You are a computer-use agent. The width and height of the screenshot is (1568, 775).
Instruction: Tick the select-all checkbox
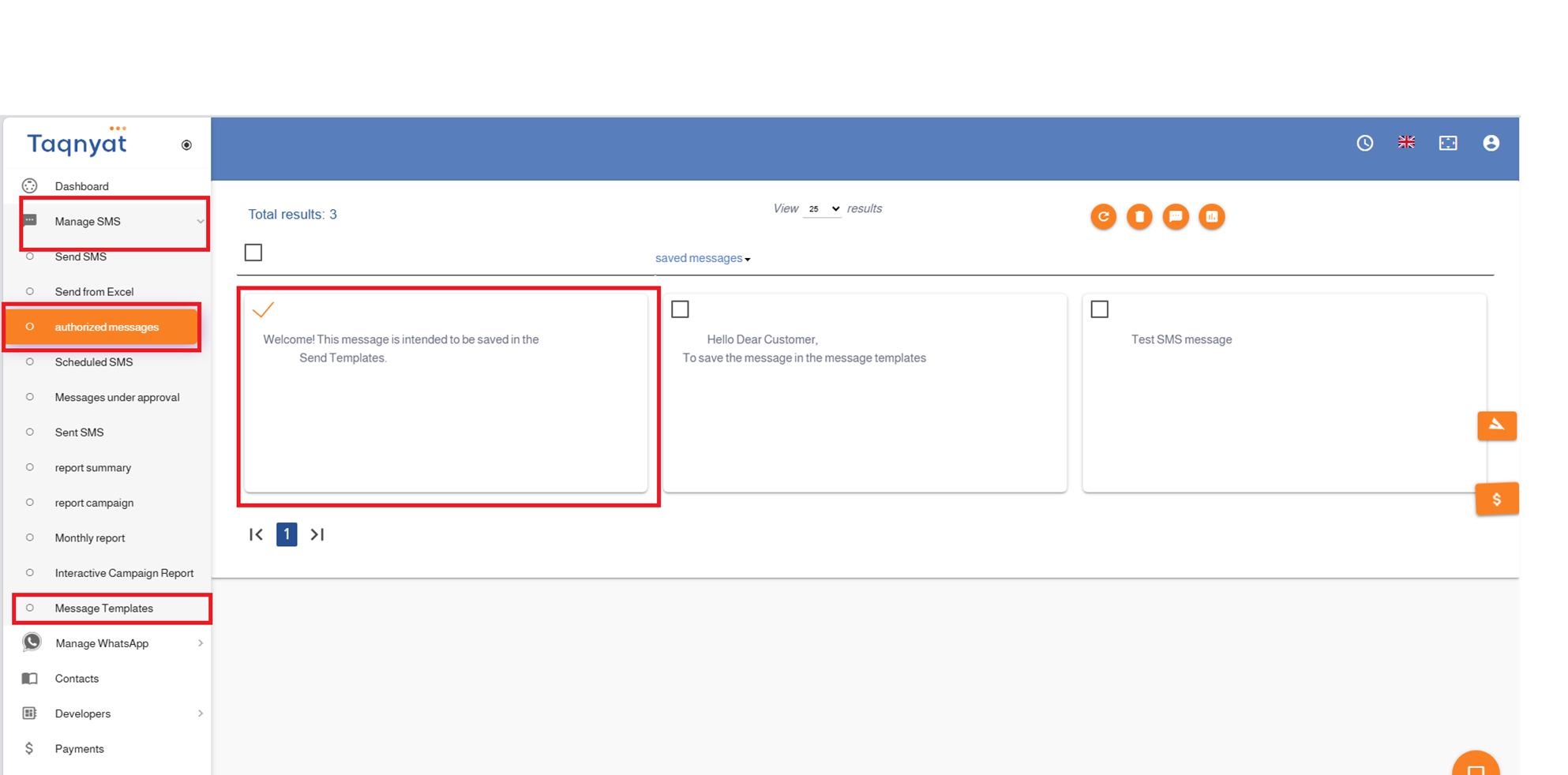pos(253,253)
